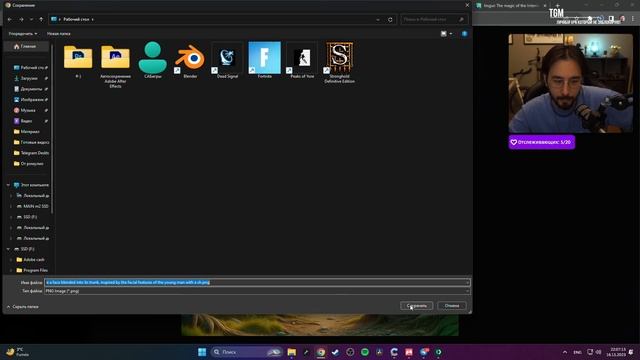Open the Program Files folder in tree
Viewport: 640px width, 360px height.
tap(32, 270)
